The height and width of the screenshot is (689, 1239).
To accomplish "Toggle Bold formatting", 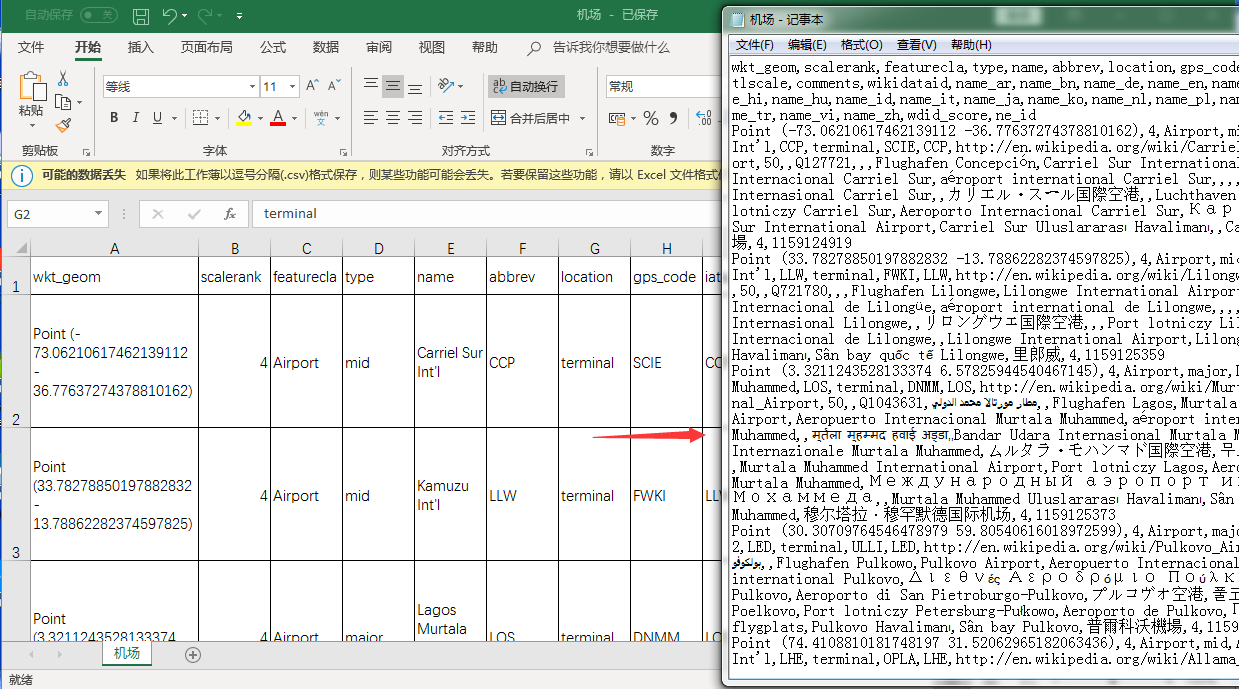I will click(114, 118).
